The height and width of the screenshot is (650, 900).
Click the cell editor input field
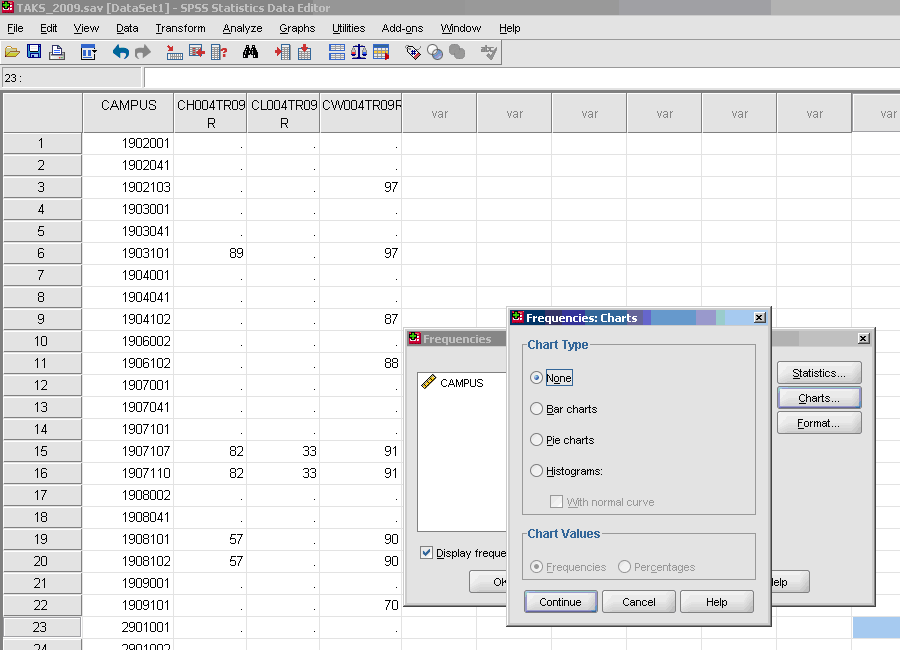pos(522,78)
